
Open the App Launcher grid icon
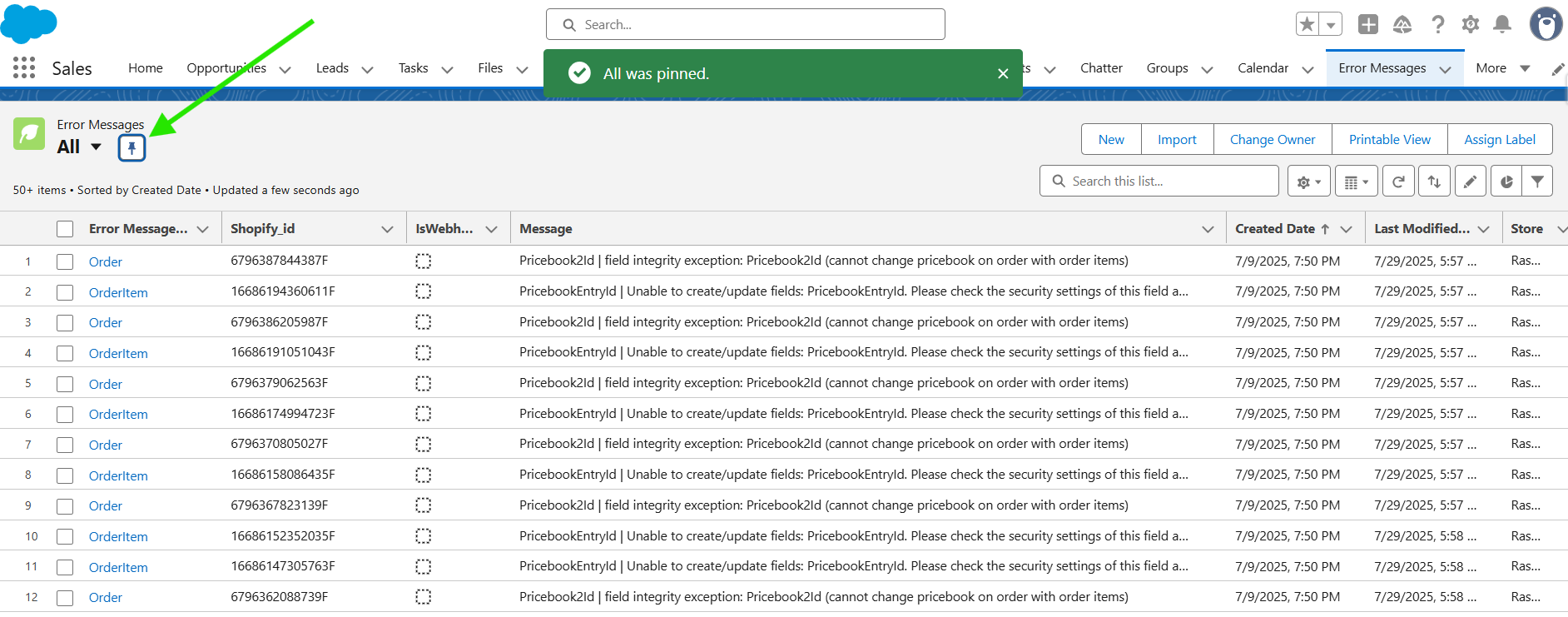pyautogui.click(x=24, y=68)
